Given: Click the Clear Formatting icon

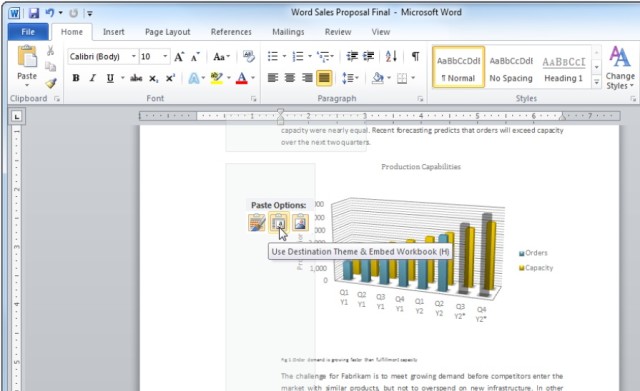Looking at the screenshot, I should [x=248, y=56].
